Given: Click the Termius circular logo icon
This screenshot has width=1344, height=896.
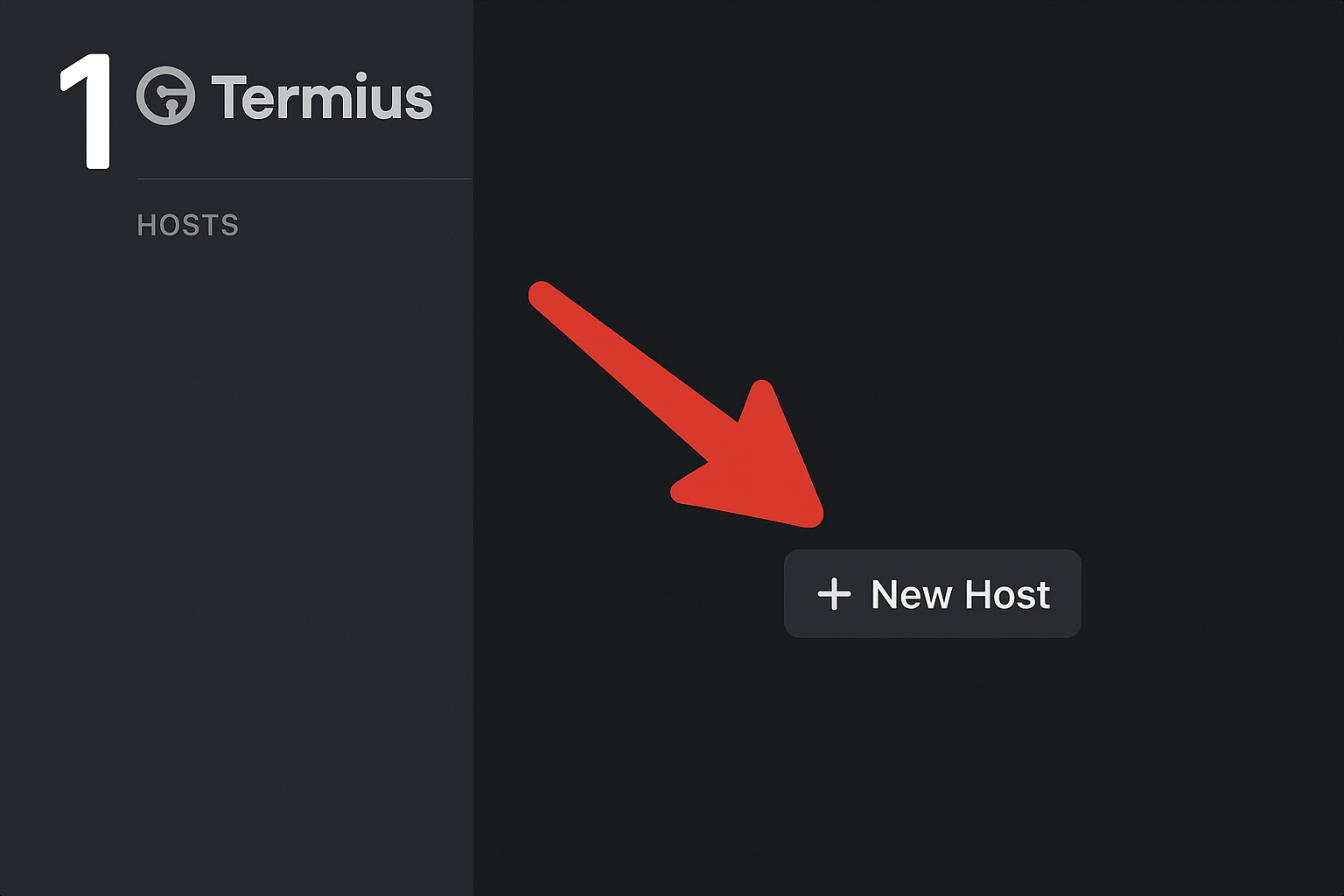Looking at the screenshot, I should click(165, 95).
